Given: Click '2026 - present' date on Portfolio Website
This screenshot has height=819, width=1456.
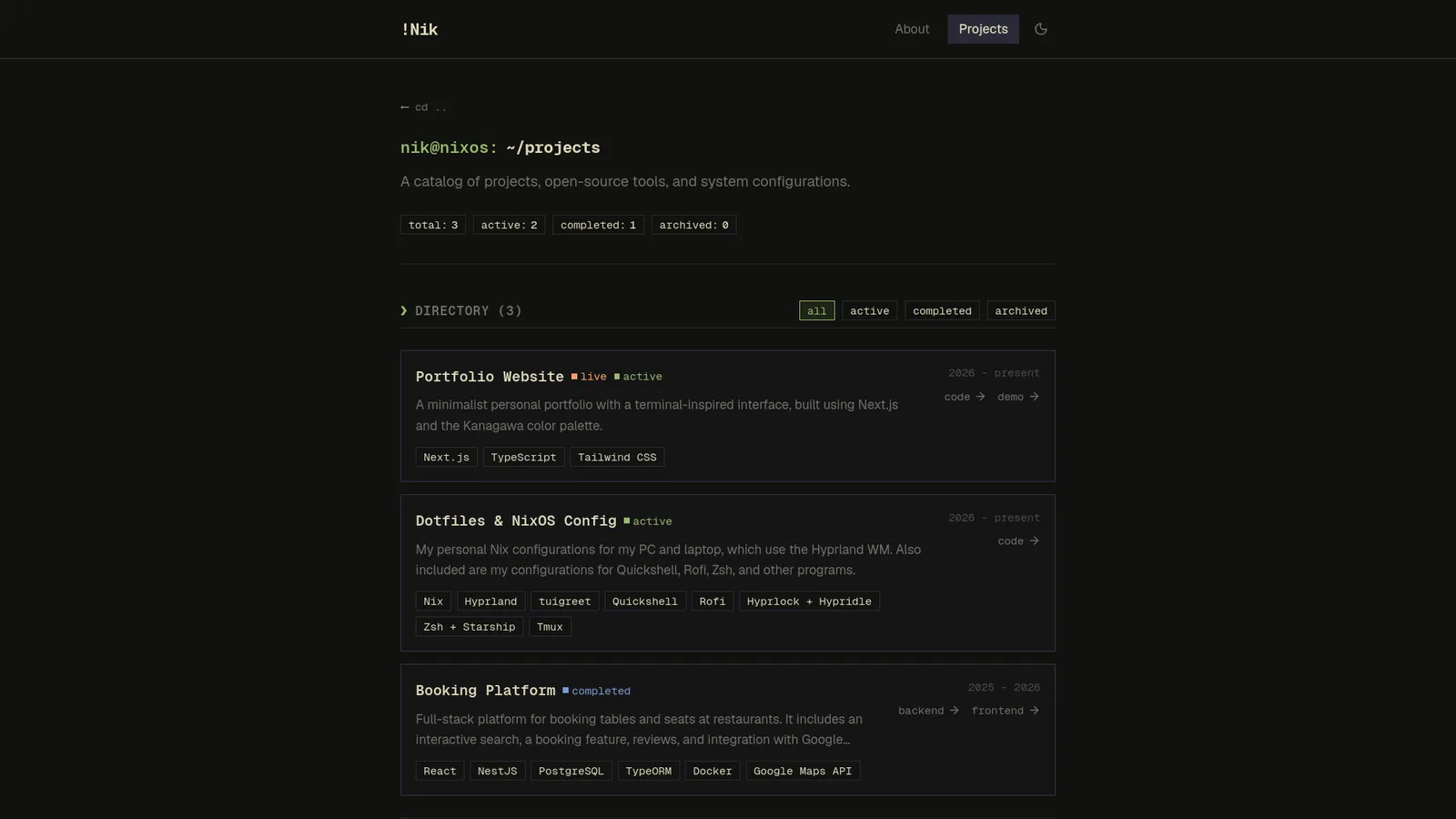Looking at the screenshot, I should tap(994, 373).
